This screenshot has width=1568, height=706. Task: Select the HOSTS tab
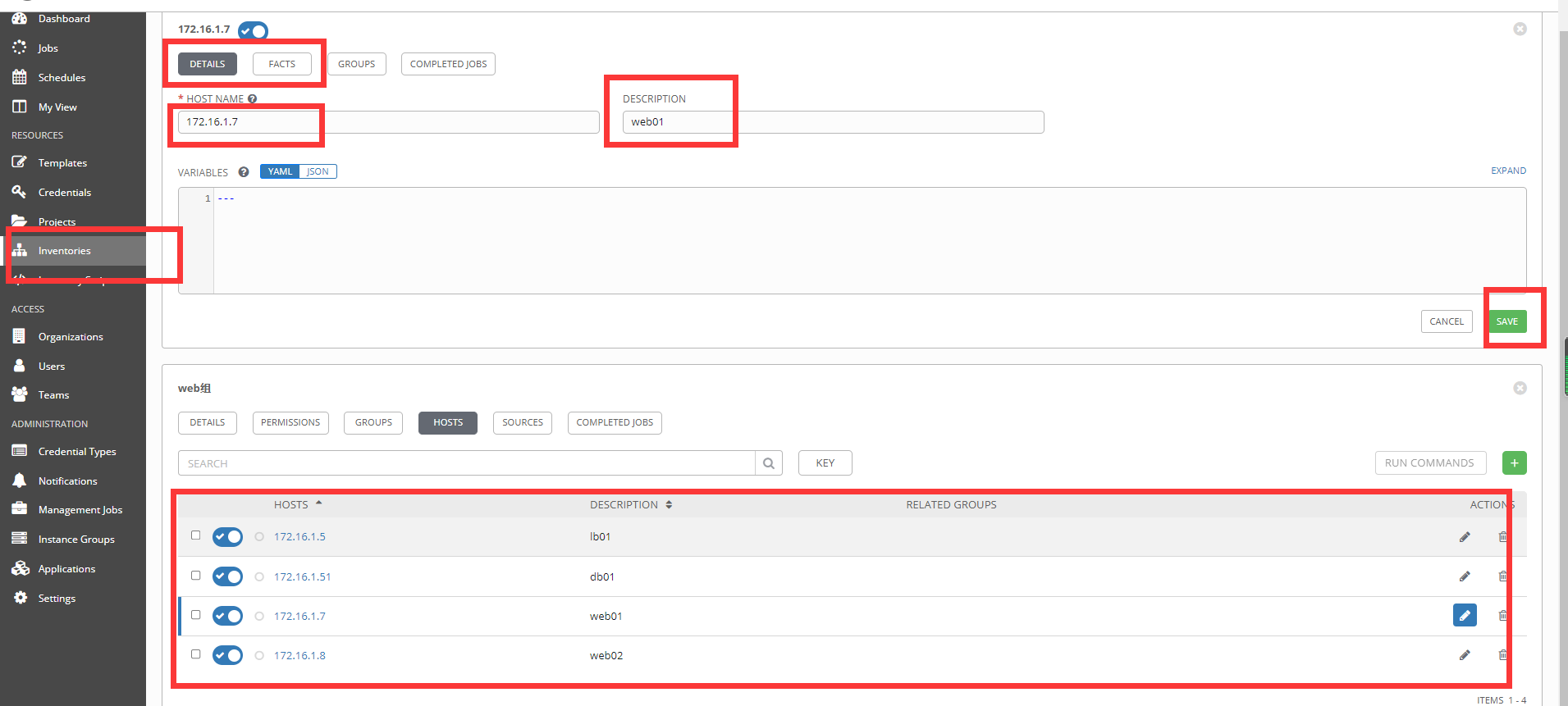(448, 423)
